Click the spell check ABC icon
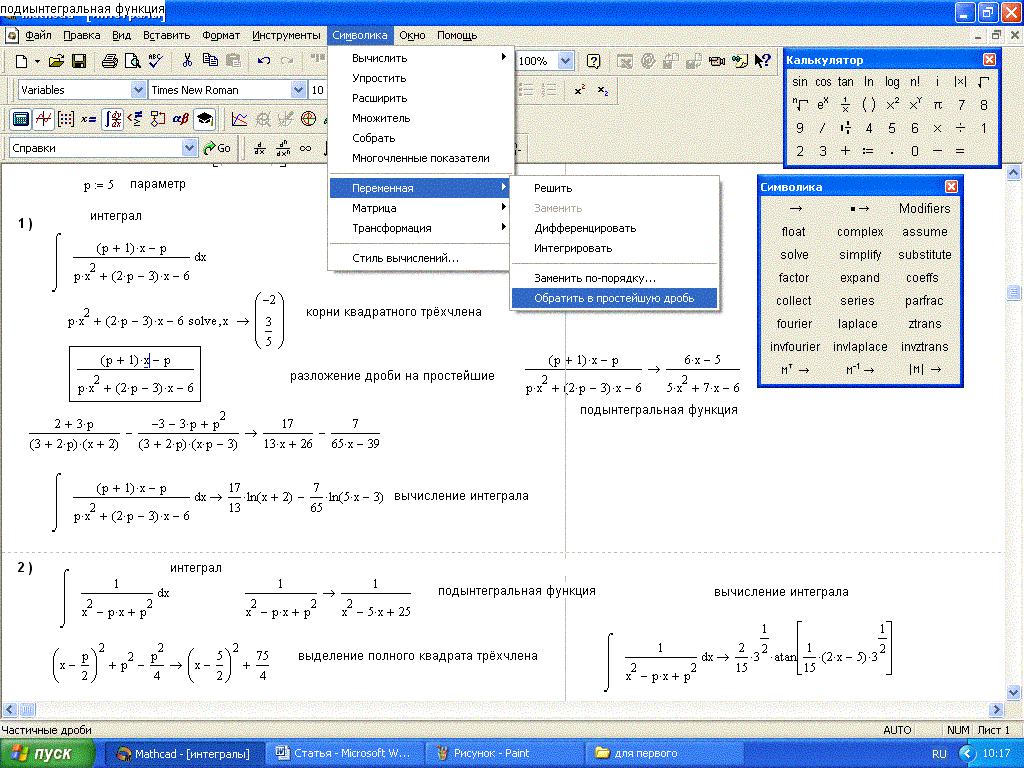Viewport: 1024px width, 768px height. (157, 61)
